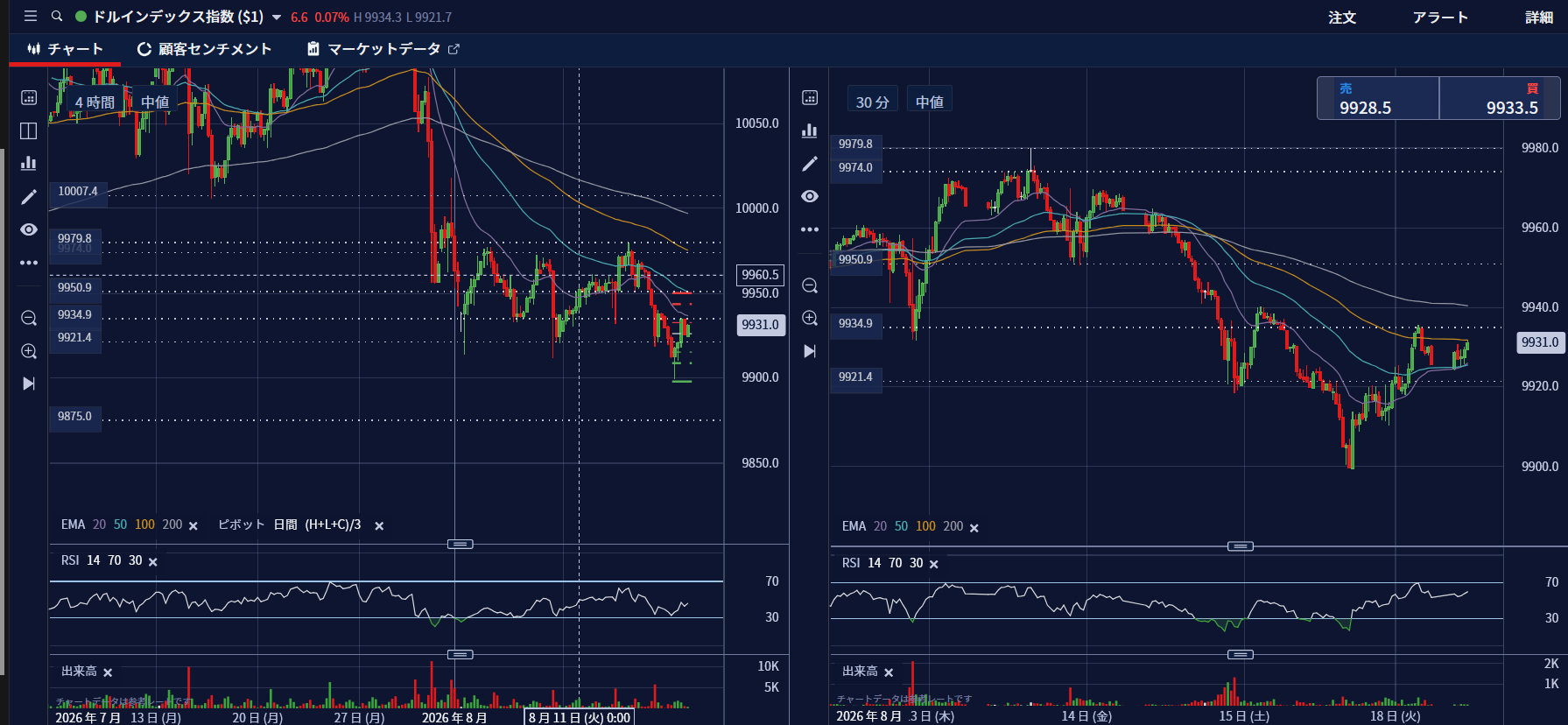Image resolution: width=1568 pixels, height=725 pixels.
Task: Open the hamburger menu
Action: [x=31, y=16]
